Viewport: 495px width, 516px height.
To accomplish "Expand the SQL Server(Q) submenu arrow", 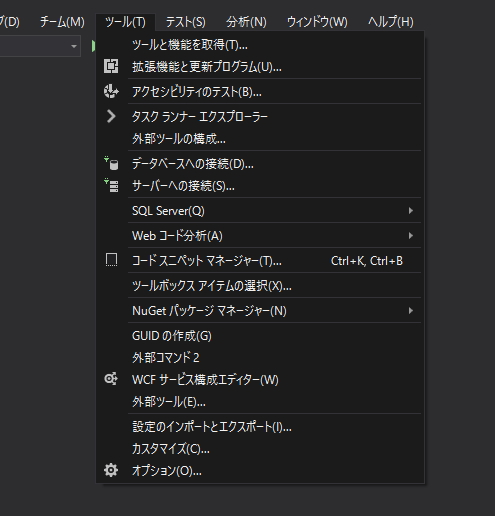I will pos(411,211).
